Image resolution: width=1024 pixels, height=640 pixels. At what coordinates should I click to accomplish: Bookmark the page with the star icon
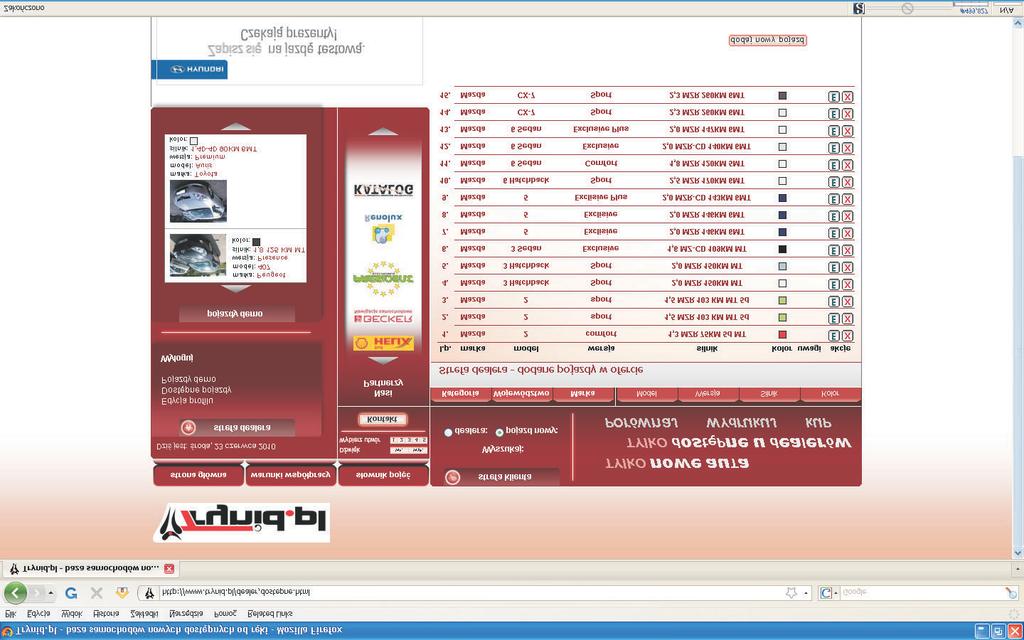tap(792, 593)
